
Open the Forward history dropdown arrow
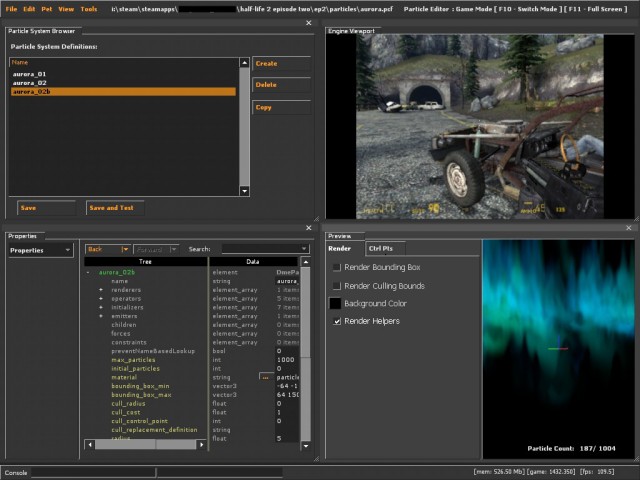(174, 249)
